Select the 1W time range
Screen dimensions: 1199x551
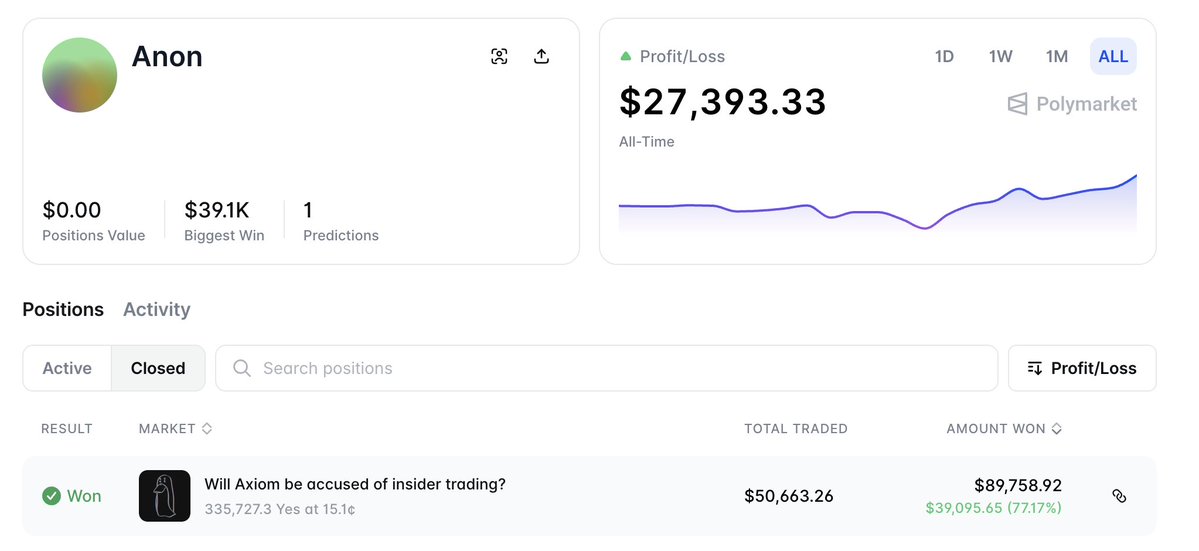(x=1000, y=57)
